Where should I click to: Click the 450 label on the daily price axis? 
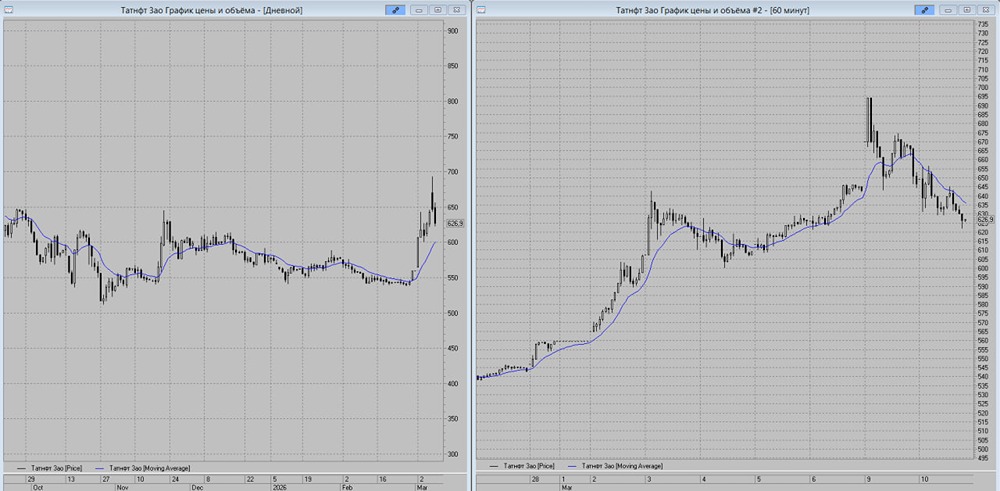[x=453, y=348]
